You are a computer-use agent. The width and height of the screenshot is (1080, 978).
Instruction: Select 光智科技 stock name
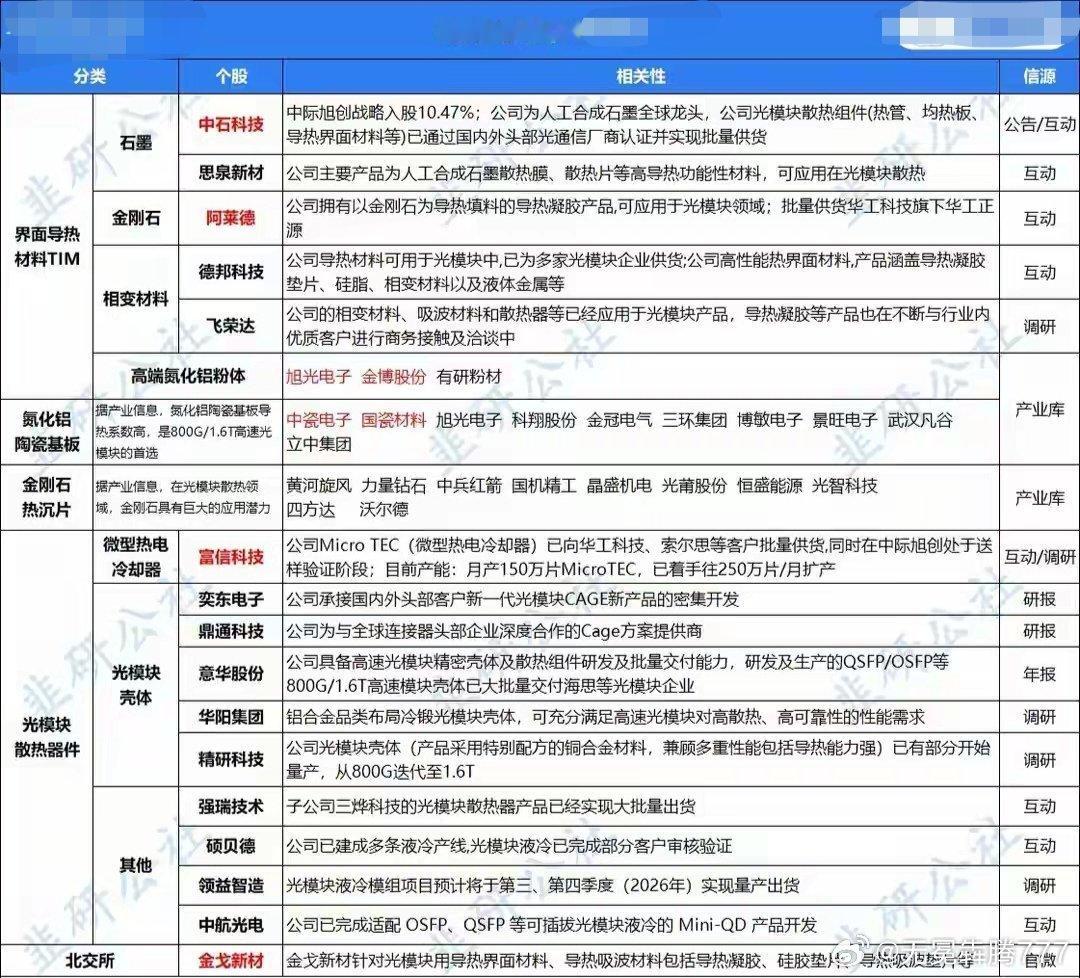(844, 486)
